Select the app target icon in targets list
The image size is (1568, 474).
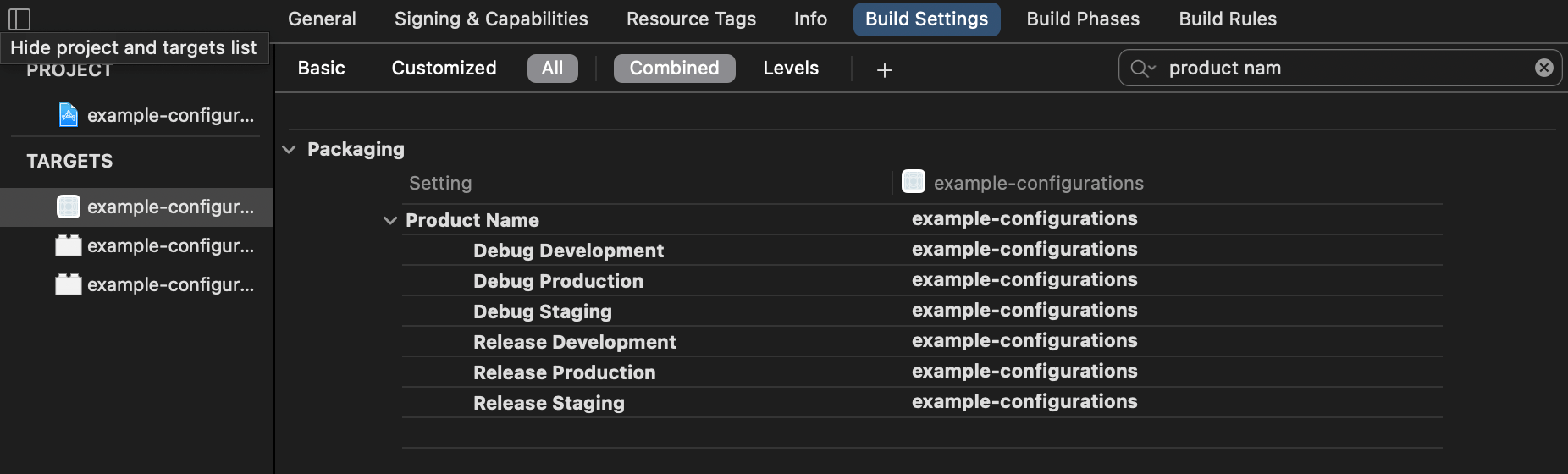pyautogui.click(x=69, y=207)
